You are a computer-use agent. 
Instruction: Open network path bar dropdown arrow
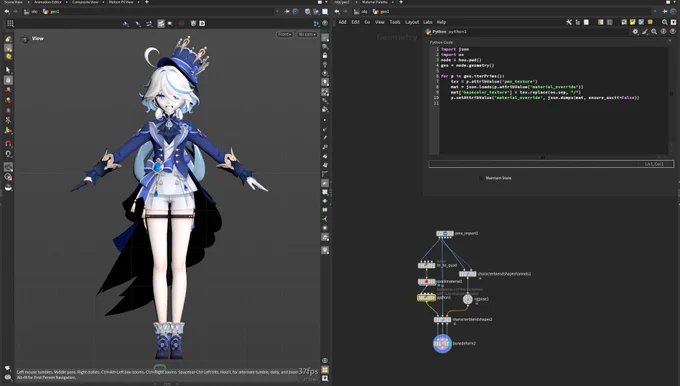pyautogui.click(x=655, y=12)
